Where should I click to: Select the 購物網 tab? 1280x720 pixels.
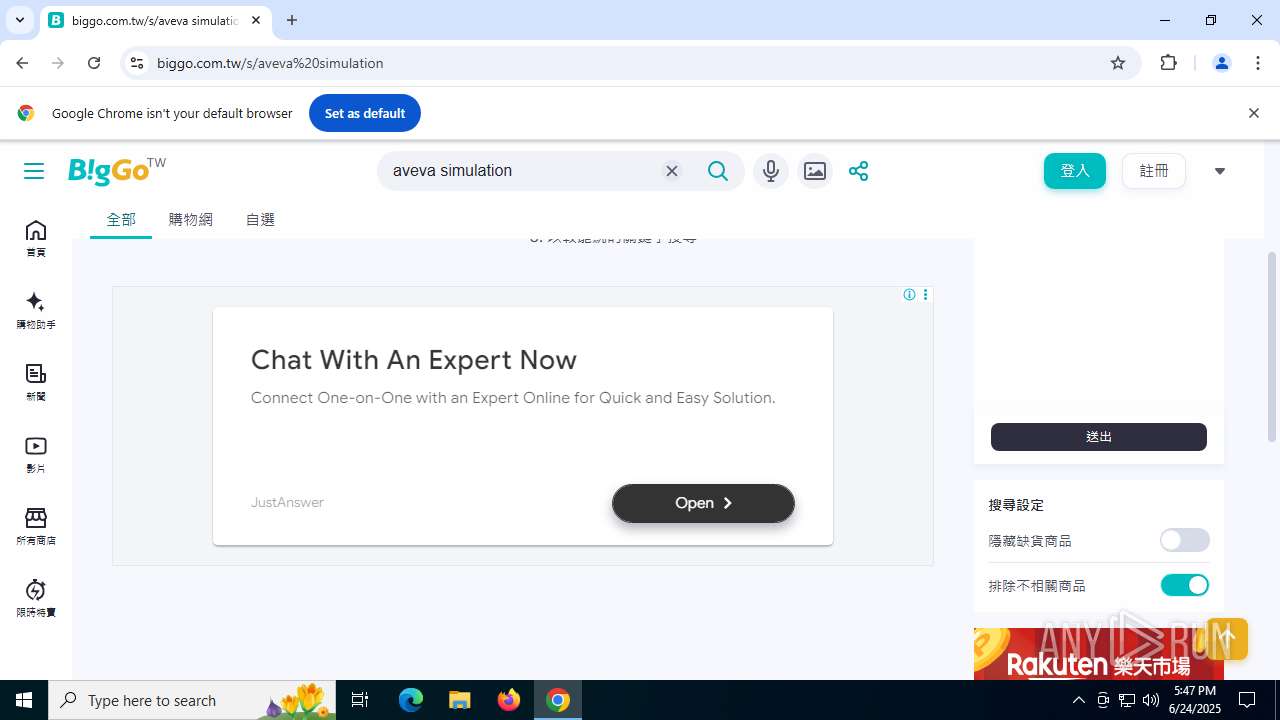click(x=191, y=219)
